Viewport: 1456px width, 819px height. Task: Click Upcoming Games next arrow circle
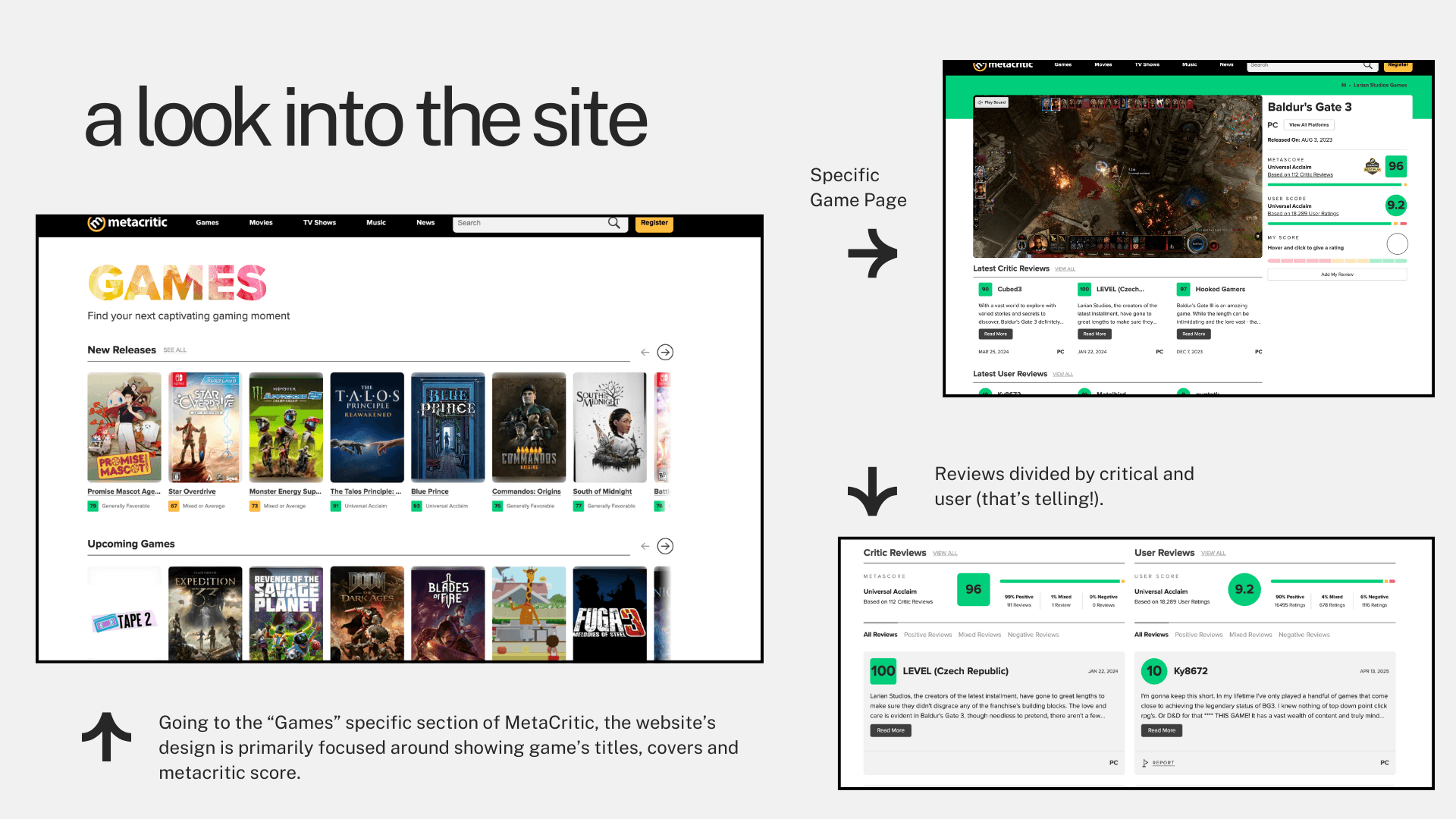click(x=665, y=546)
